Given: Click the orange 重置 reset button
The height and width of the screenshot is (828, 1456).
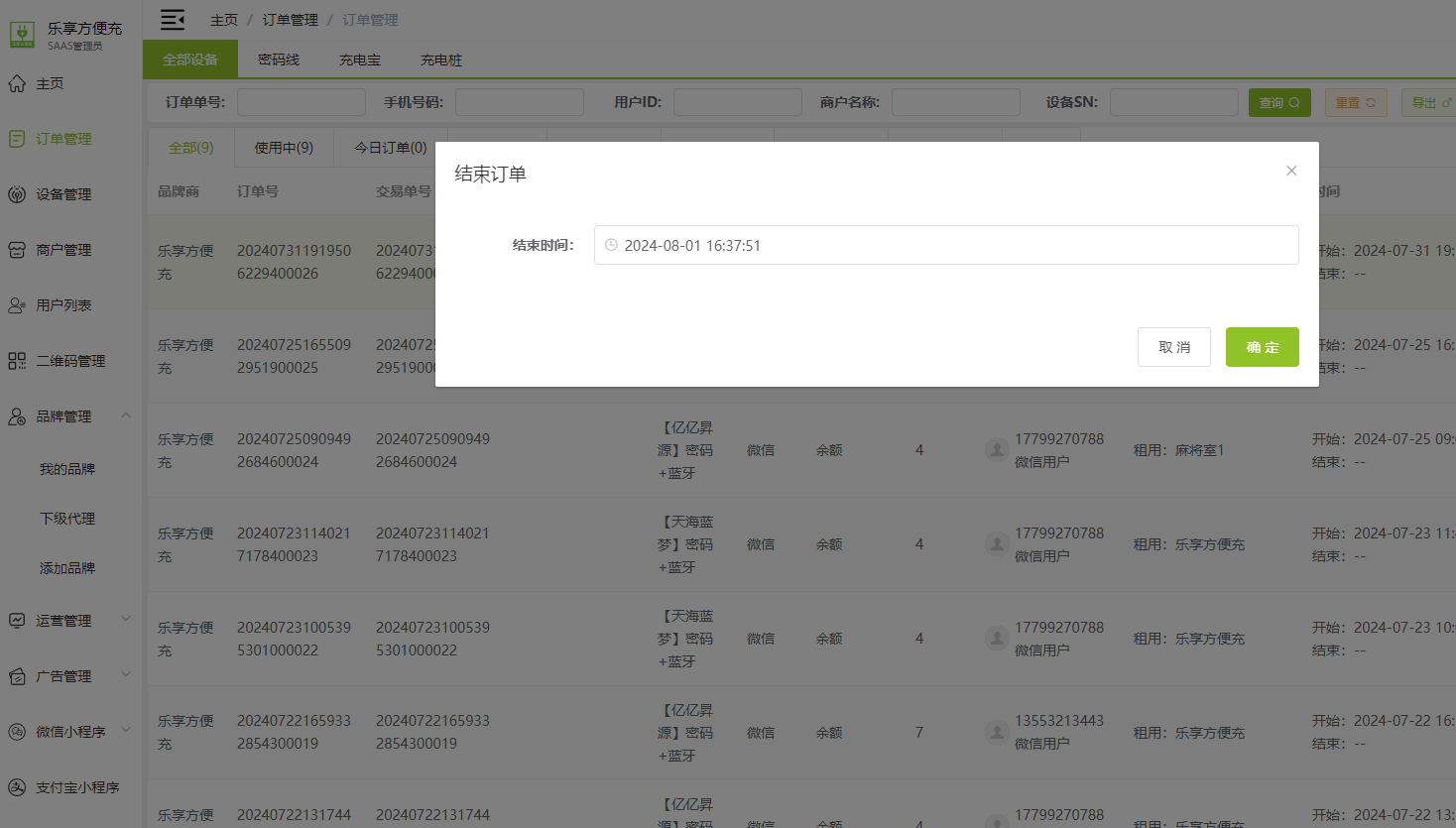Looking at the screenshot, I should click(x=1356, y=102).
